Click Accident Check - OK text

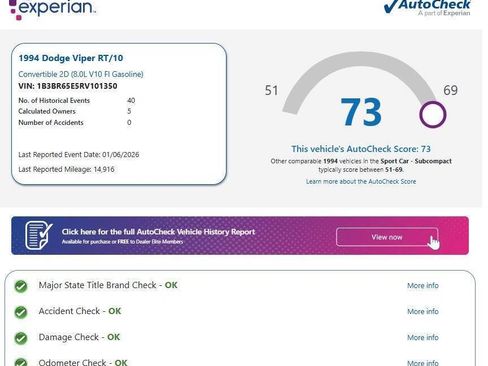80,311
